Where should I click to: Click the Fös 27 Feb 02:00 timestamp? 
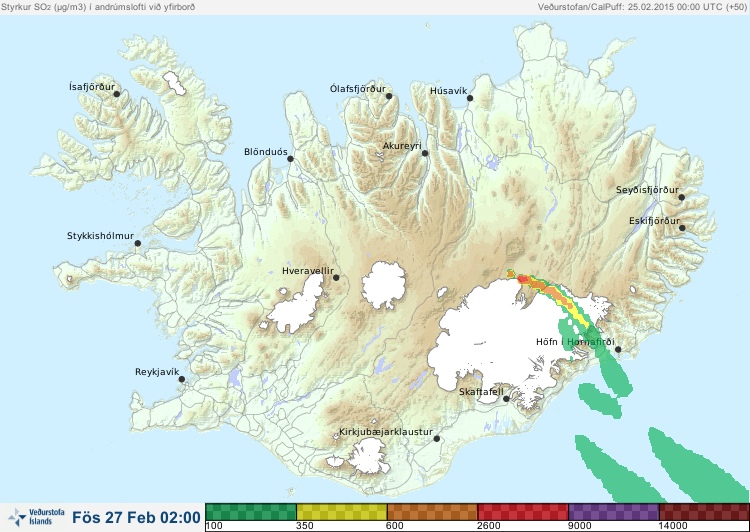click(x=136, y=517)
